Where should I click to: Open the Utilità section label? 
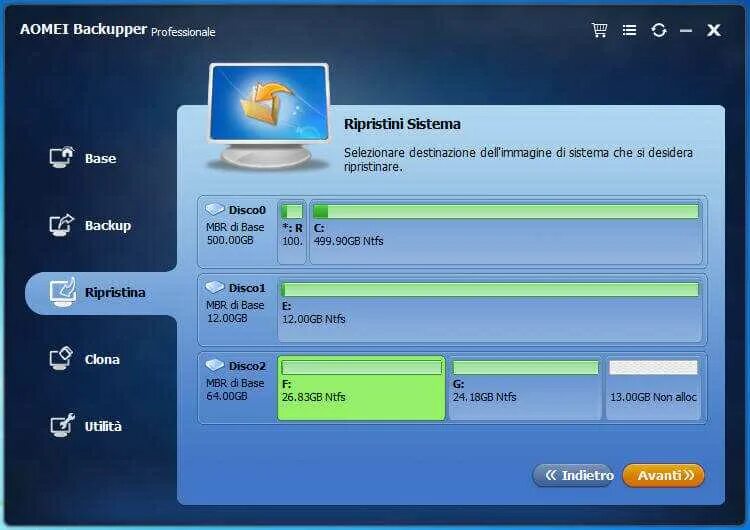point(103,426)
